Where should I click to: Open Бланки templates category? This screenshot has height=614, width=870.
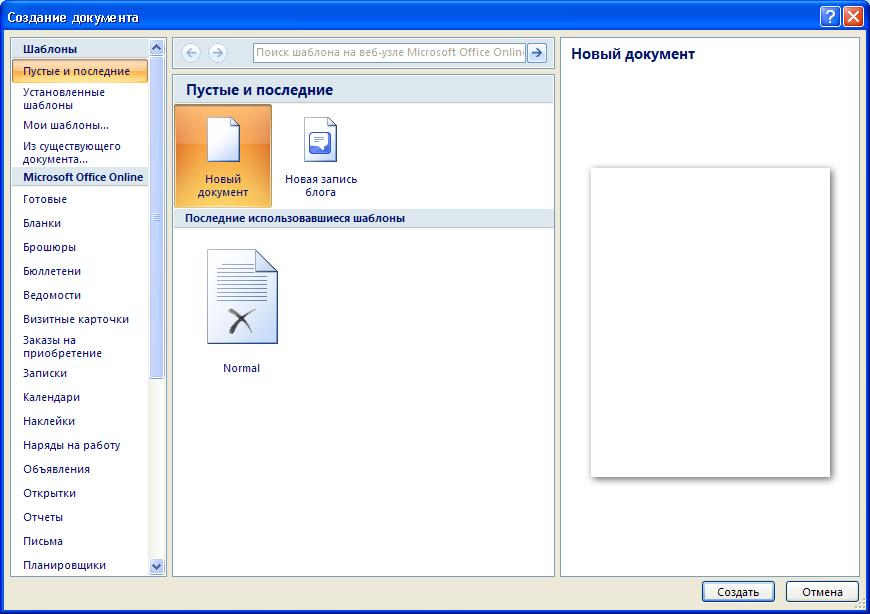[x=80, y=223]
